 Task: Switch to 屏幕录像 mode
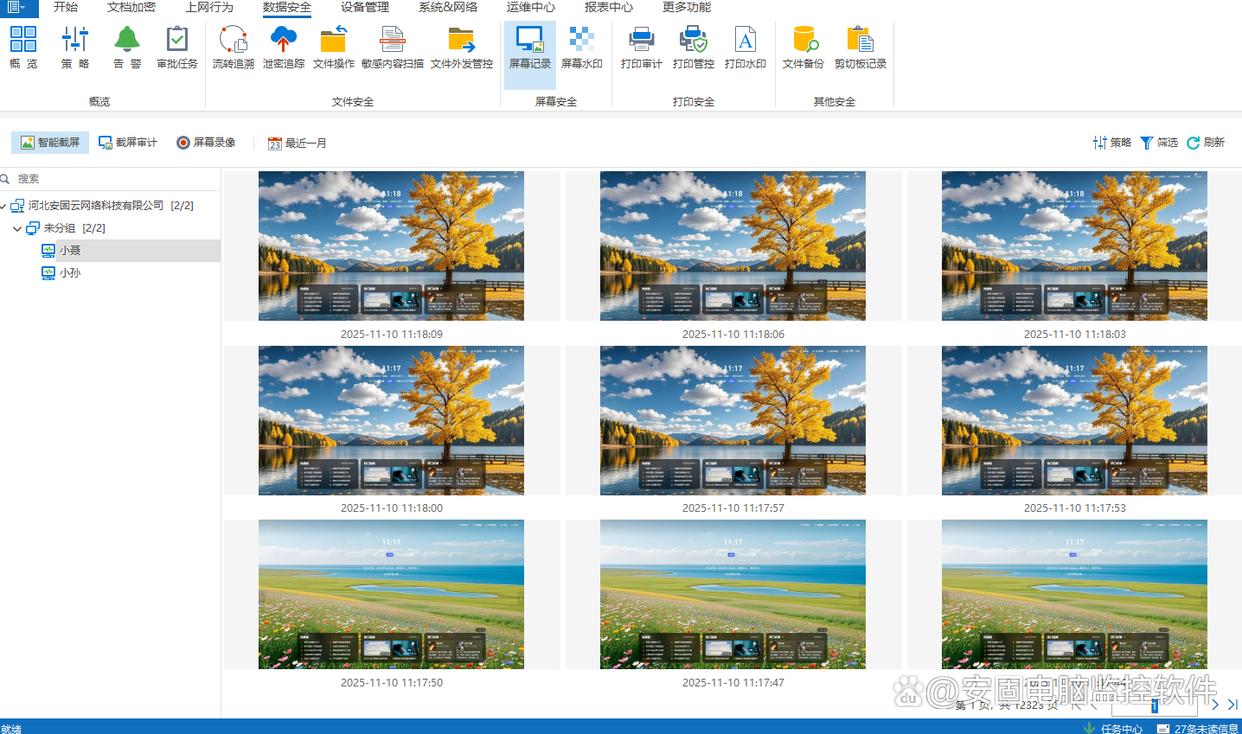click(206, 143)
